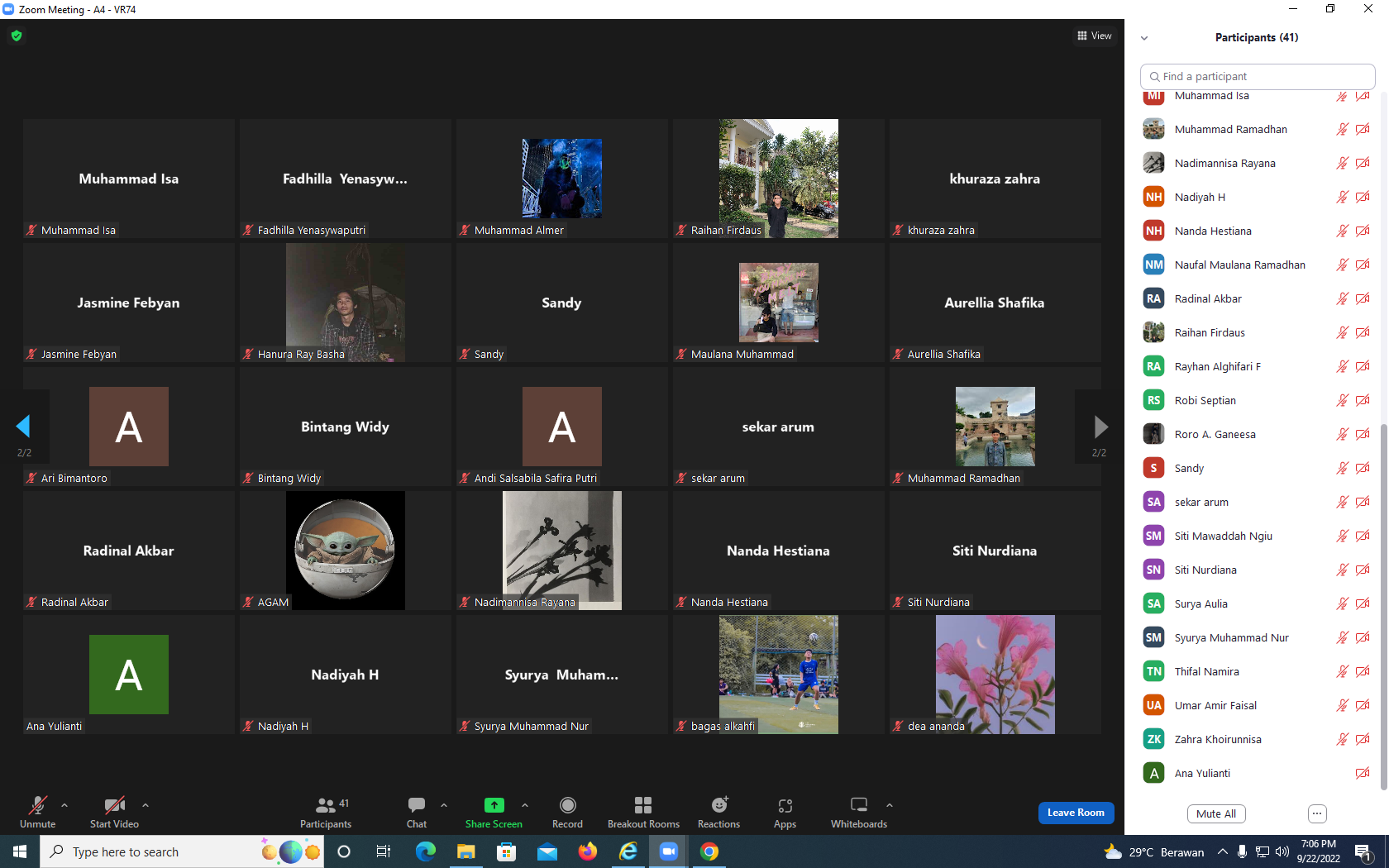Click the Mute All button

pyautogui.click(x=1216, y=813)
